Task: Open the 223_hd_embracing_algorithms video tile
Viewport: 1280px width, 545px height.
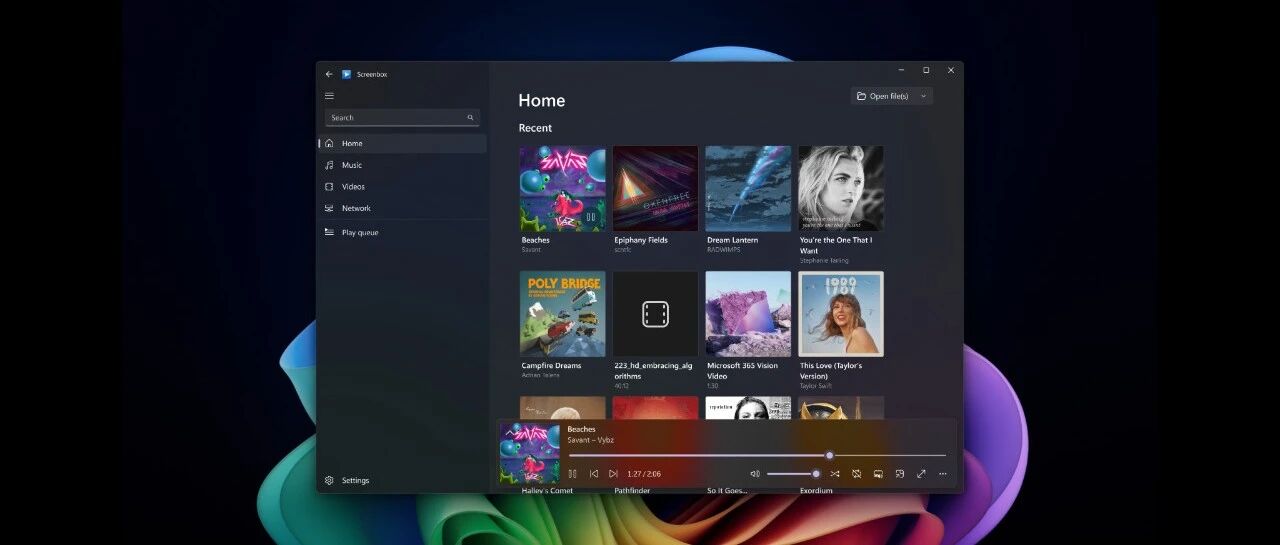Action: pyautogui.click(x=655, y=314)
